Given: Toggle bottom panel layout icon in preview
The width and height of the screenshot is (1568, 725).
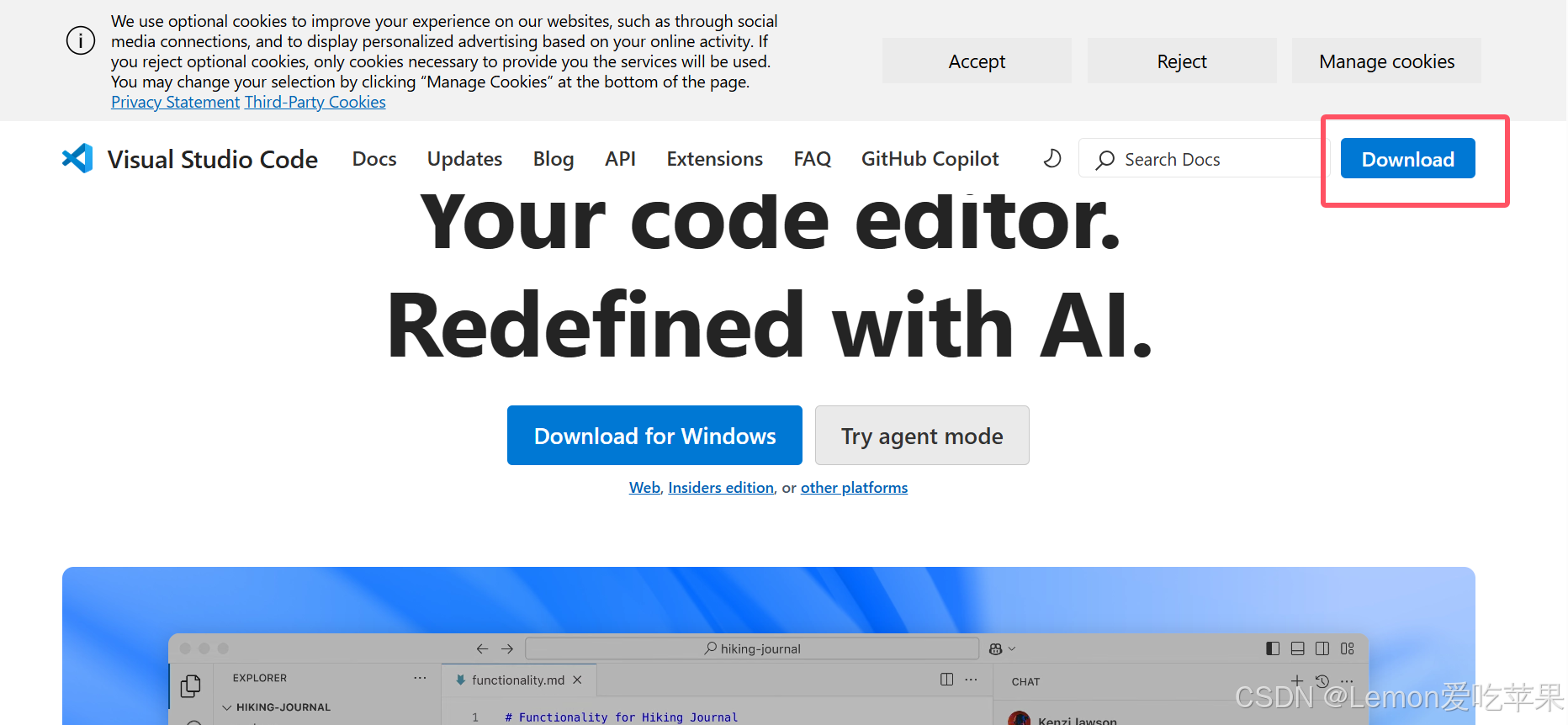Looking at the screenshot, I should click(1298, 648).
